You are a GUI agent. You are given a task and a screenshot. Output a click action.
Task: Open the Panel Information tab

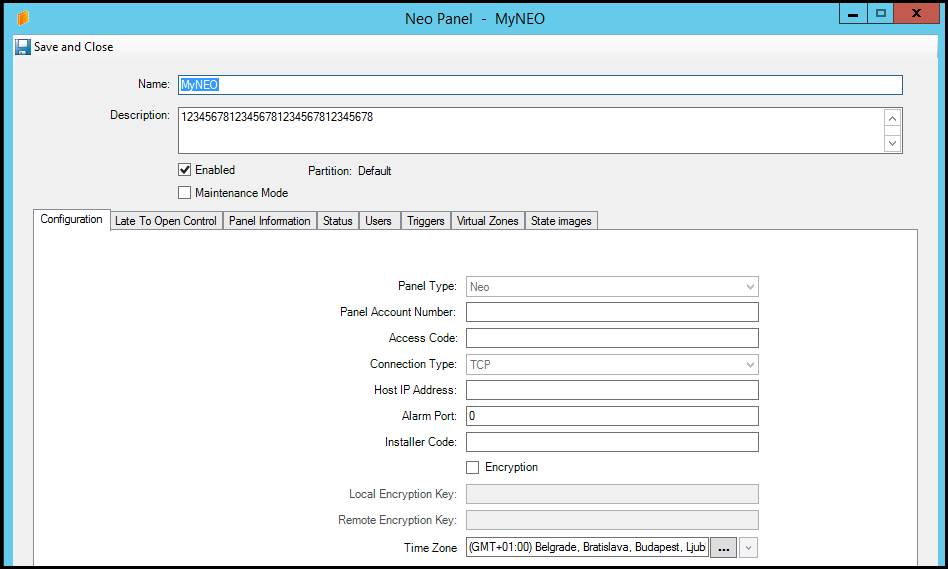coord(269,221)
